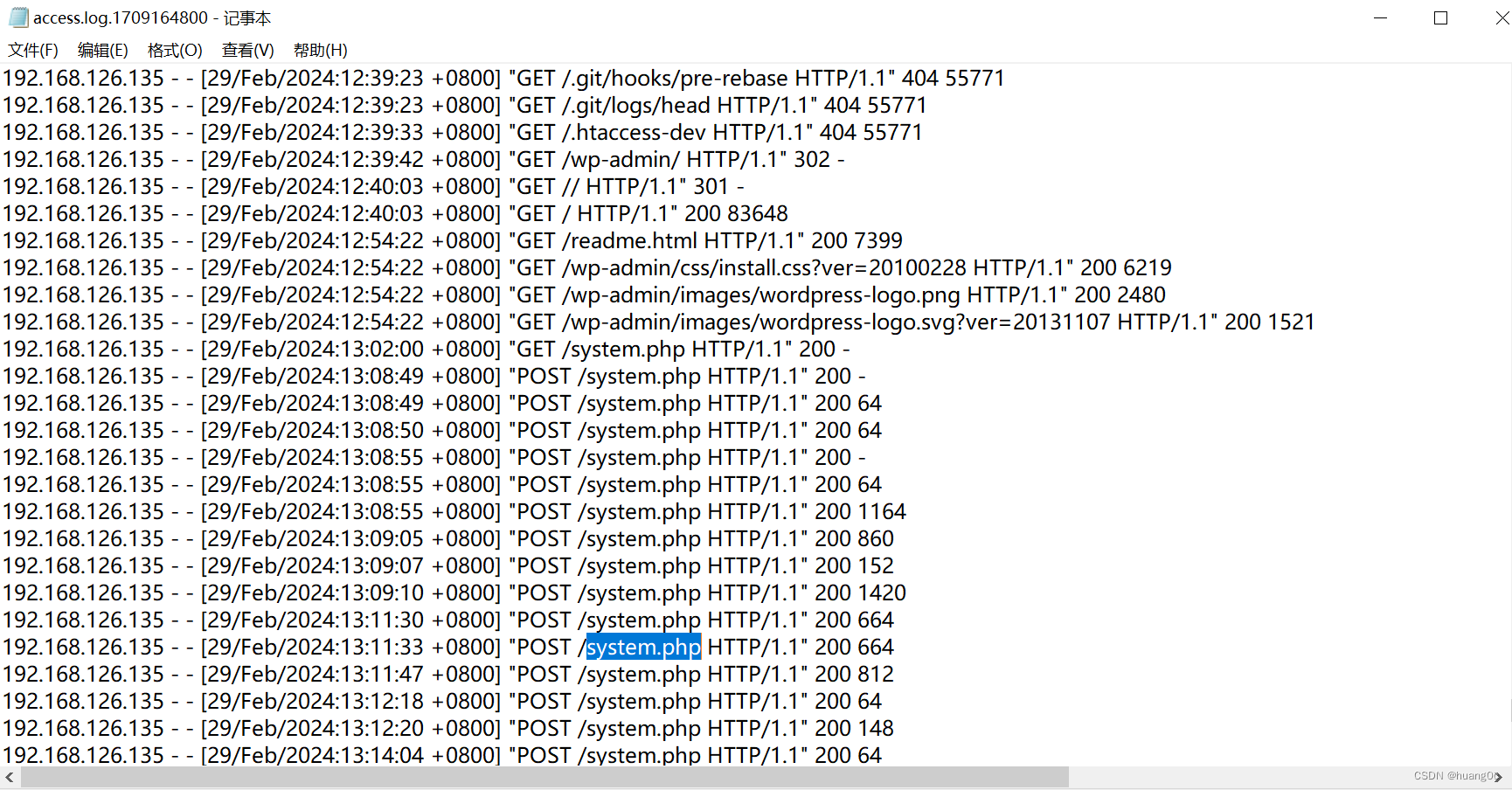Click the /.git/hooks/pre-rebase log line
1512x790 pixels.
click(504, 79)
